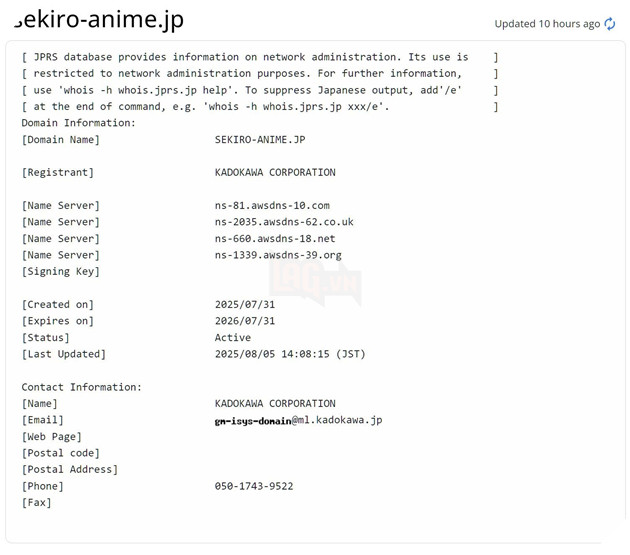The image size is (630, 555).
Task: Click name server ns-660.awsdns-18.net
Action: point(275,239)
